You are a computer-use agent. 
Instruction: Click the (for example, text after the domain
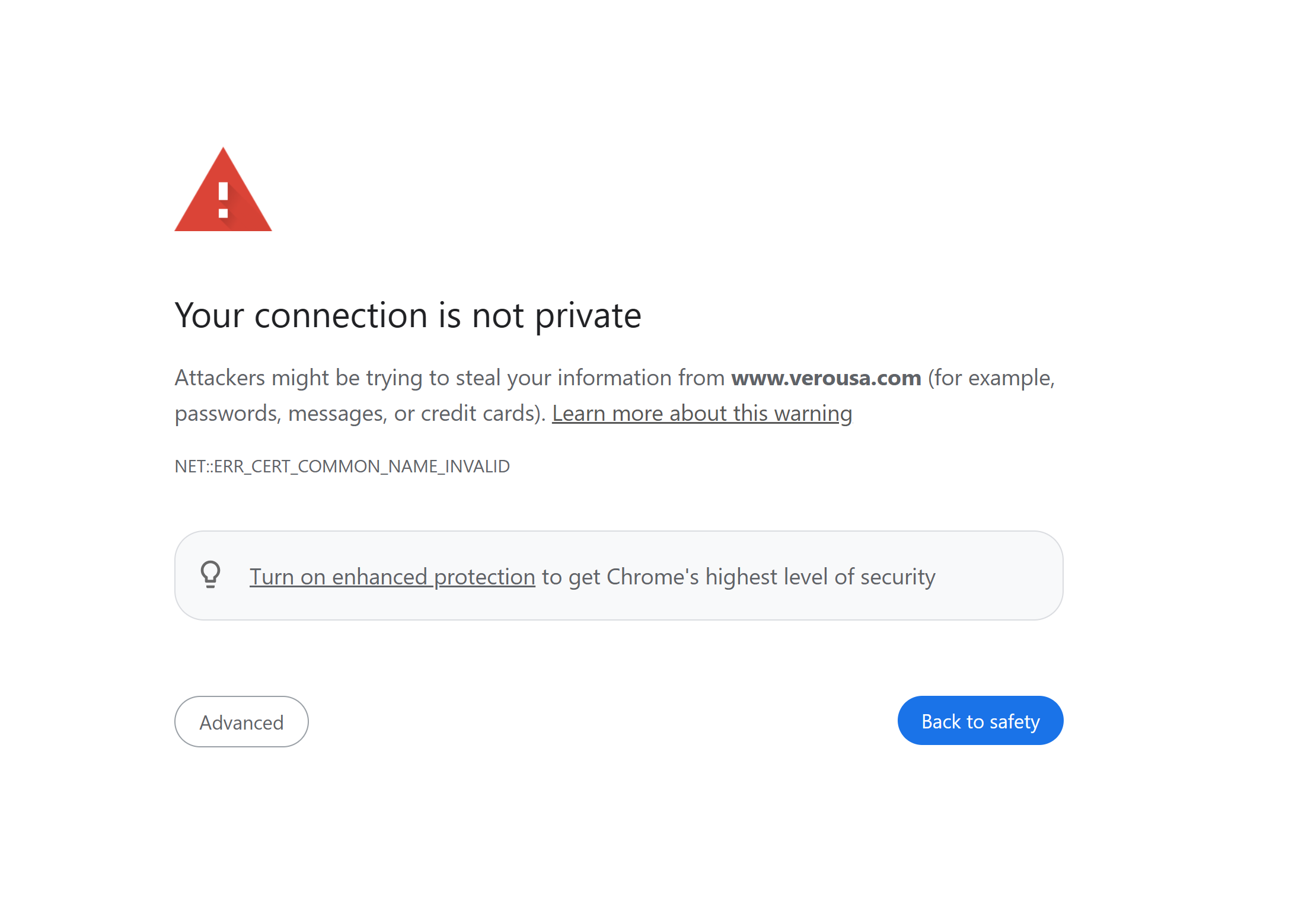pyautogui.click(x=991, y=378)
